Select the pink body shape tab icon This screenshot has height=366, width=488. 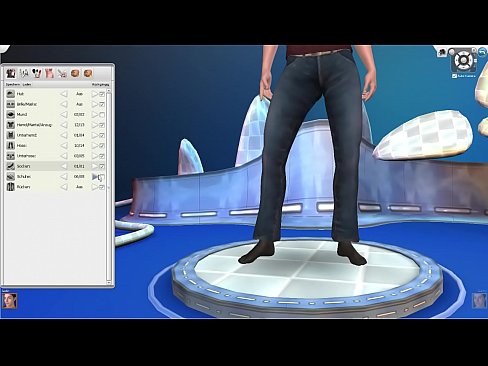click(49, 73)
